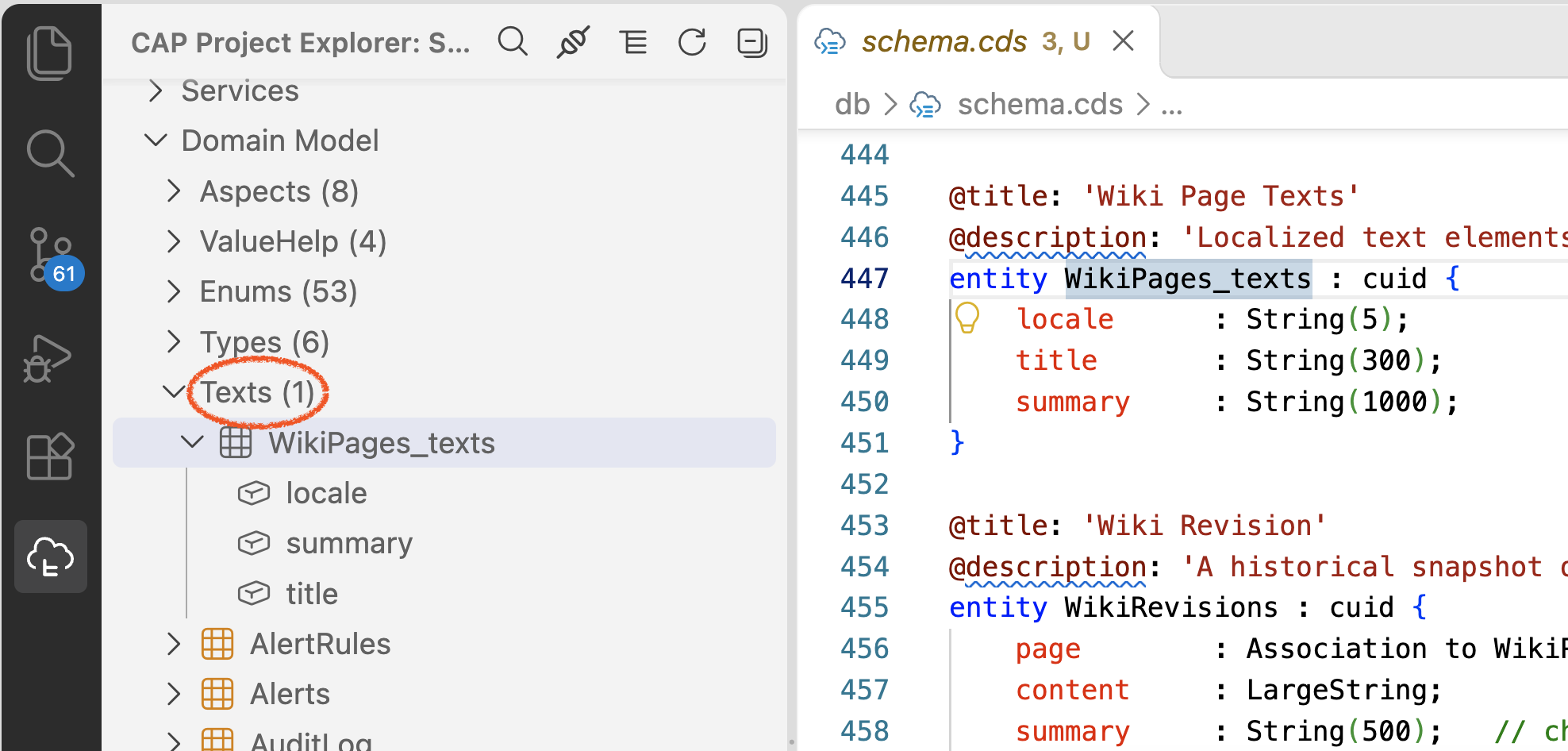
Task: Open the CAP Project Explorer cloud icon
Action: click(50, 557)
